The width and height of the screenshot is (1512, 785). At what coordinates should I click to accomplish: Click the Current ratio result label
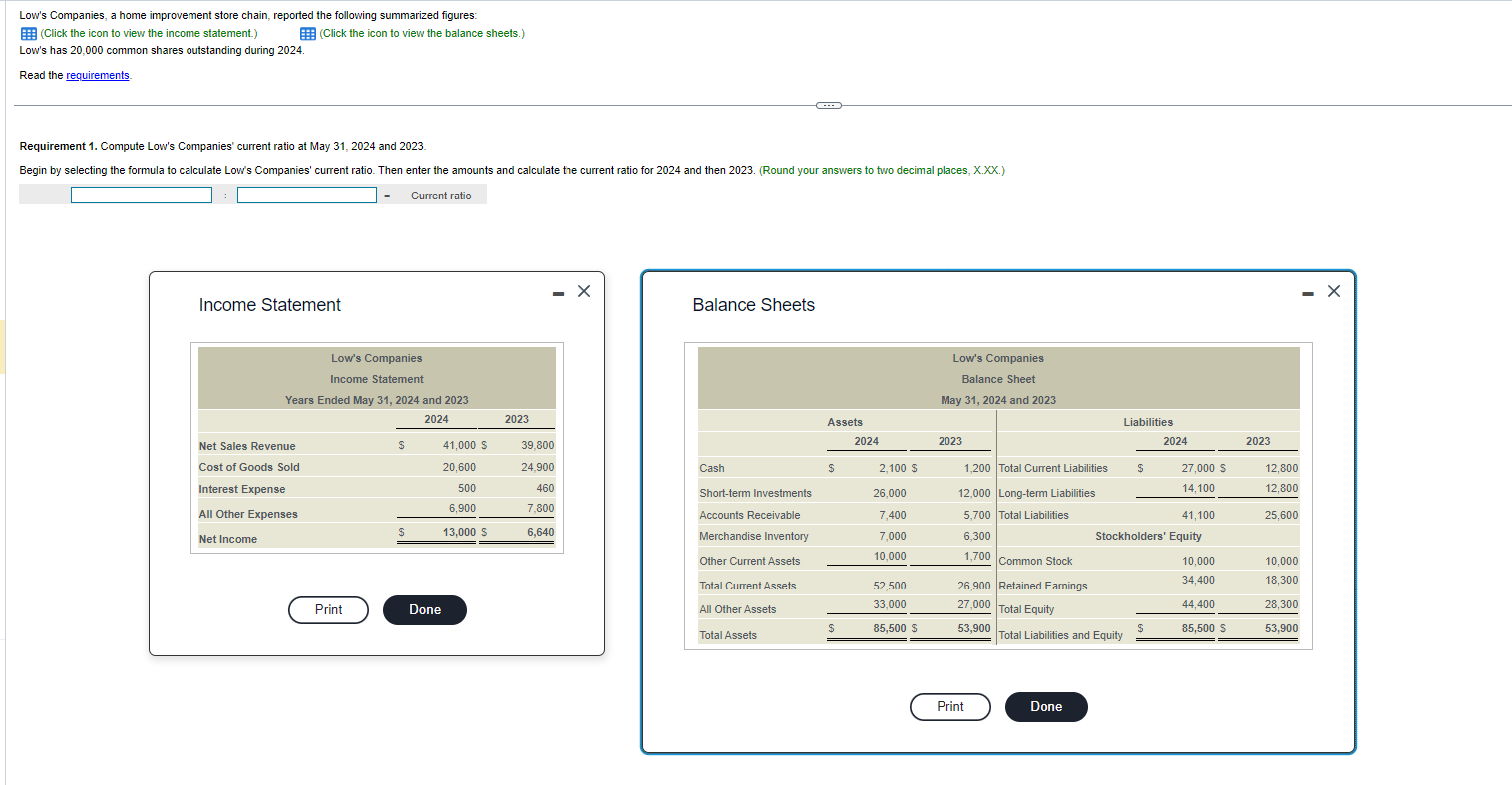pyautogui.click(x=441, y=196)
